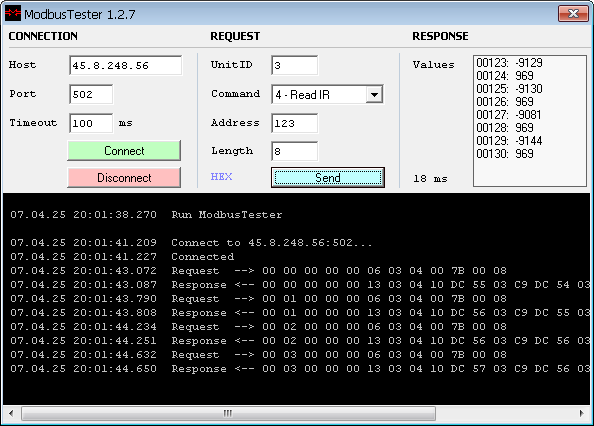This screenshot has height=426, width=594.
Task: Focus the Host IP address field
Action: click(x=126, y=66)
